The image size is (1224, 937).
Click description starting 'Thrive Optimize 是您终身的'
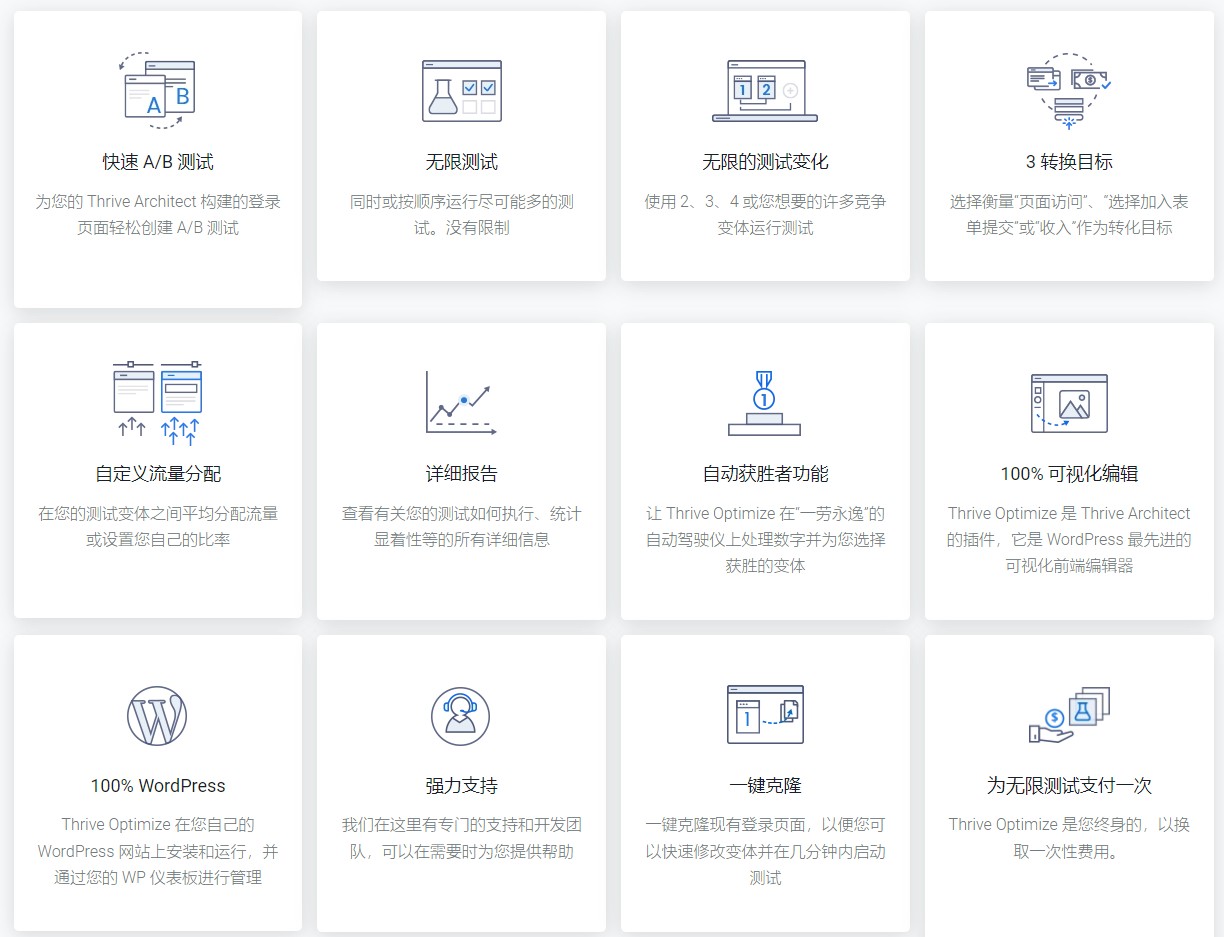click(x=1069, y=839)
